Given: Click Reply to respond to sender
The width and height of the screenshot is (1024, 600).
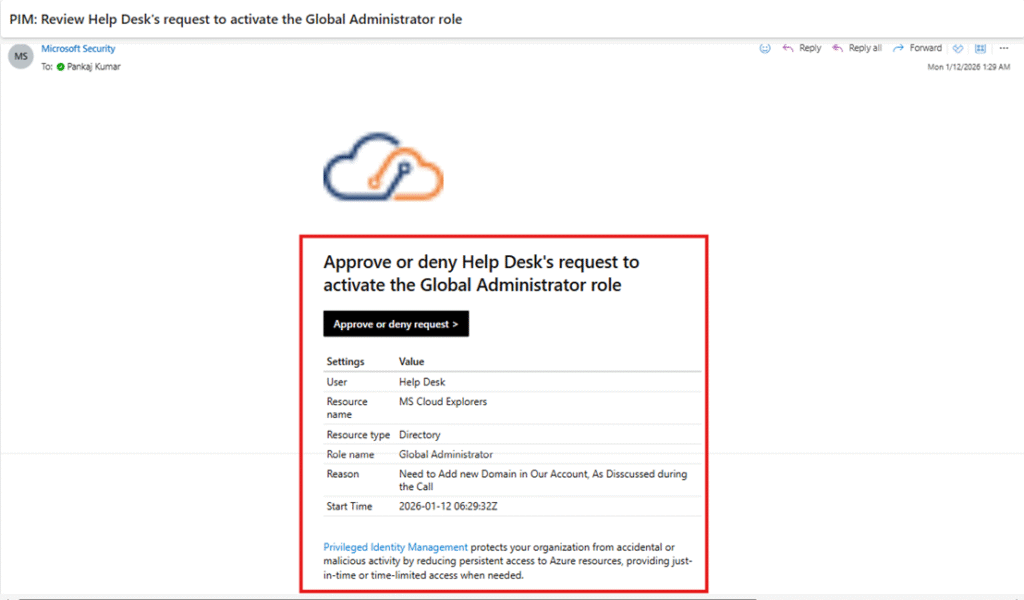Looking at the screenshot, I should pos(801,48).
